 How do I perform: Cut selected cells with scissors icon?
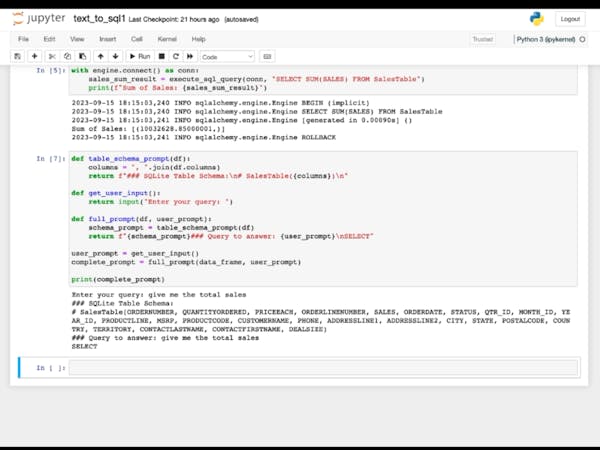pos(52,57)
